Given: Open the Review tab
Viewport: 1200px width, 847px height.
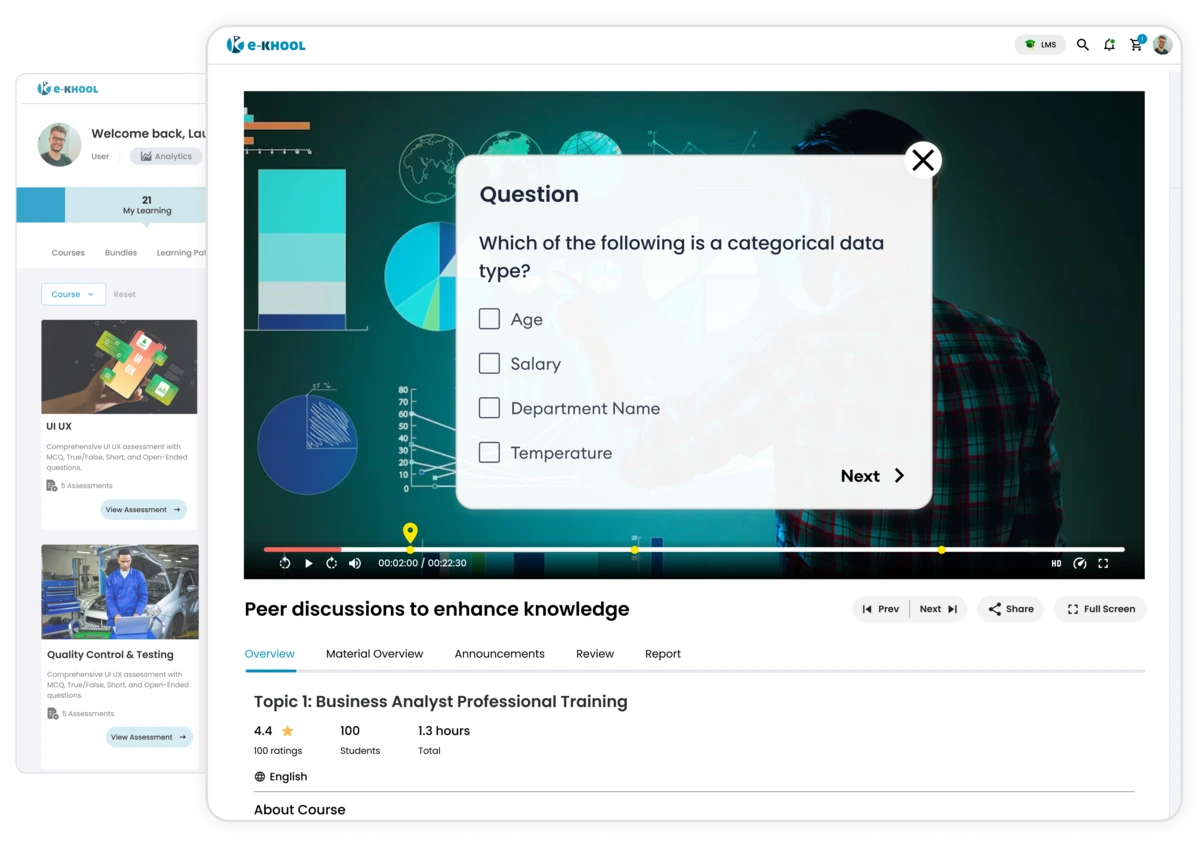Looking at the screenshot, I should pyautogui.click(x=594, y=653).
